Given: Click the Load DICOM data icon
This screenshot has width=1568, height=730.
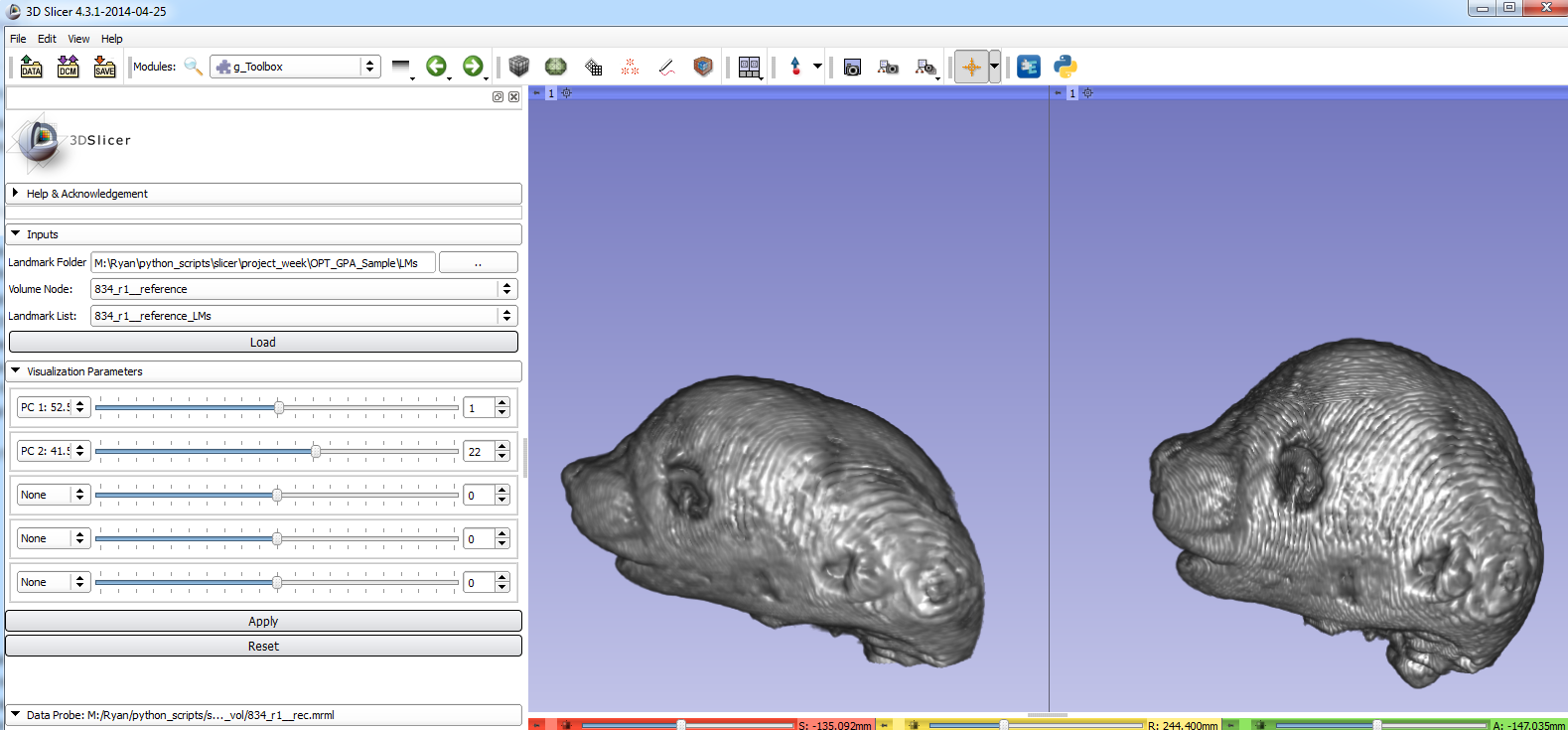Looking at the screenshot, I should [x=68, y=67].
